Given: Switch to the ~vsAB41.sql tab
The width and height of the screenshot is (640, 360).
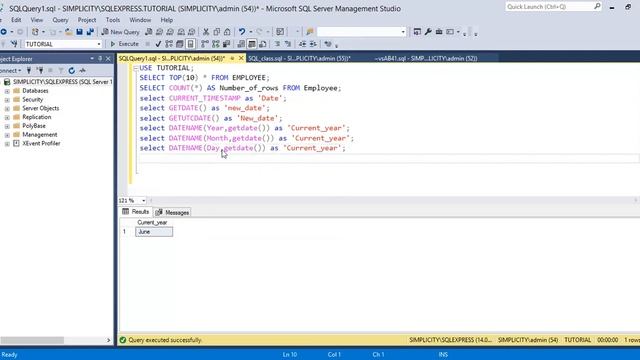Looking at the screenshot, I should 426,58.
